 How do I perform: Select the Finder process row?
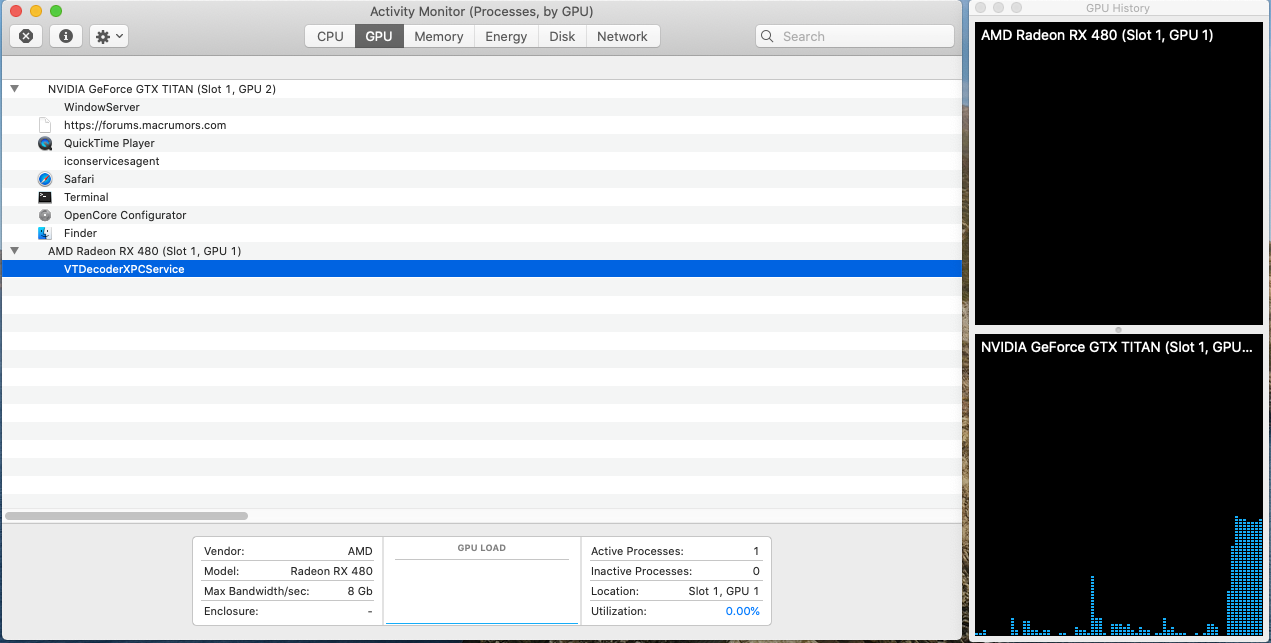click(482, 233)
